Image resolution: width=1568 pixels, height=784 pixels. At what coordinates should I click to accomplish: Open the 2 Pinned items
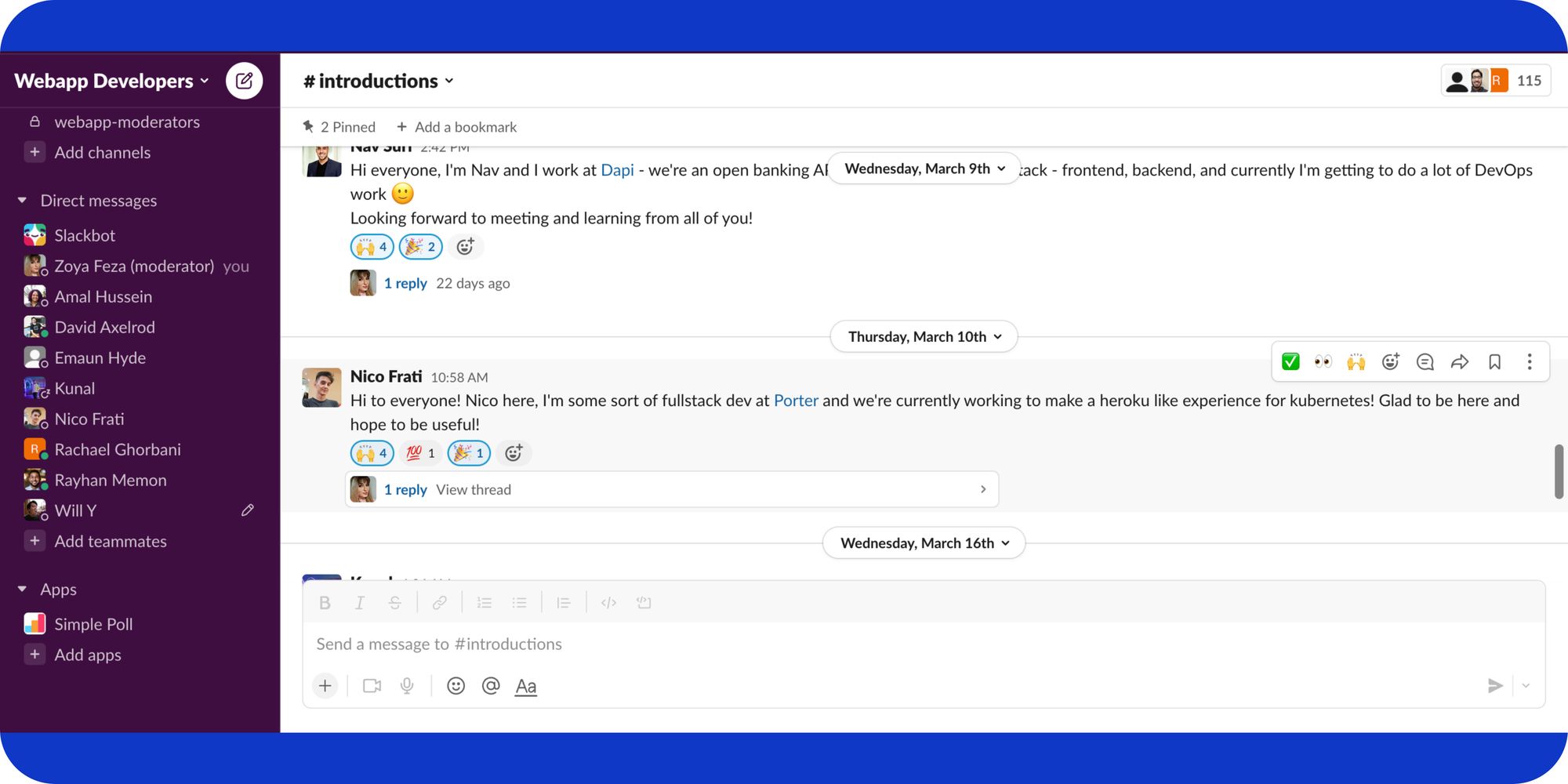pyautogui.click(x=339, y=127)
